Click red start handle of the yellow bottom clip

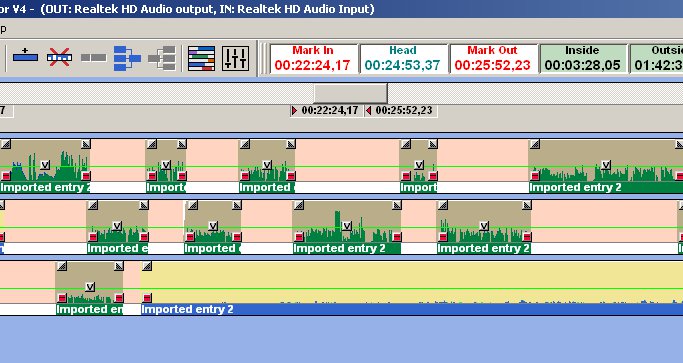point(147,298)
